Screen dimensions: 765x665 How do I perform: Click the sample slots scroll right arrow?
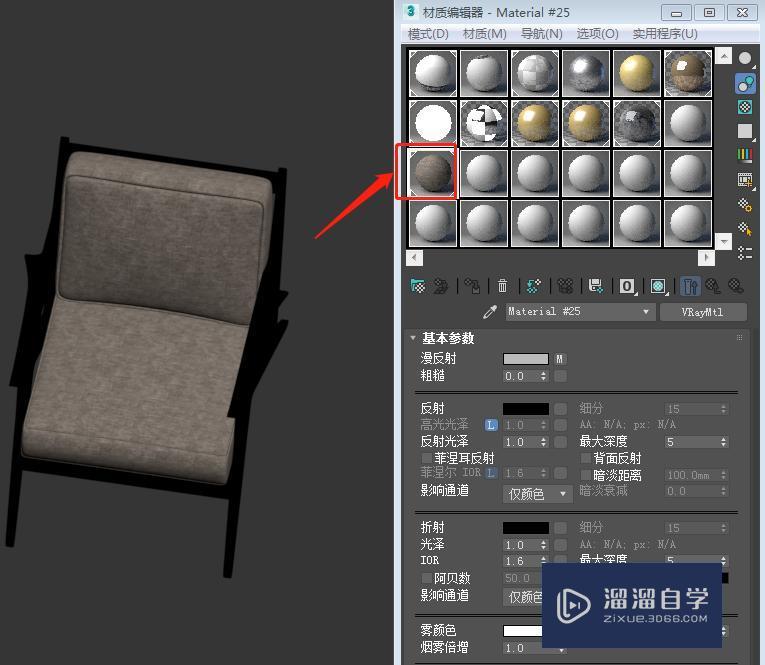[x=706, y=258]
